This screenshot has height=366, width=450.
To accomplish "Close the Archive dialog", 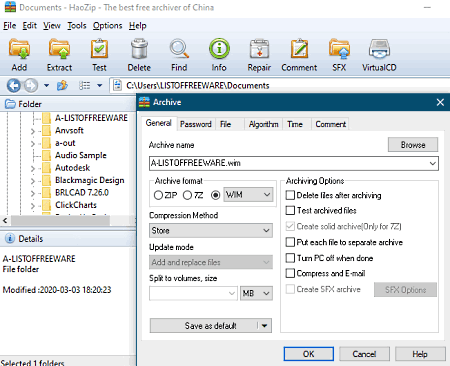I will tap(440, 102).
